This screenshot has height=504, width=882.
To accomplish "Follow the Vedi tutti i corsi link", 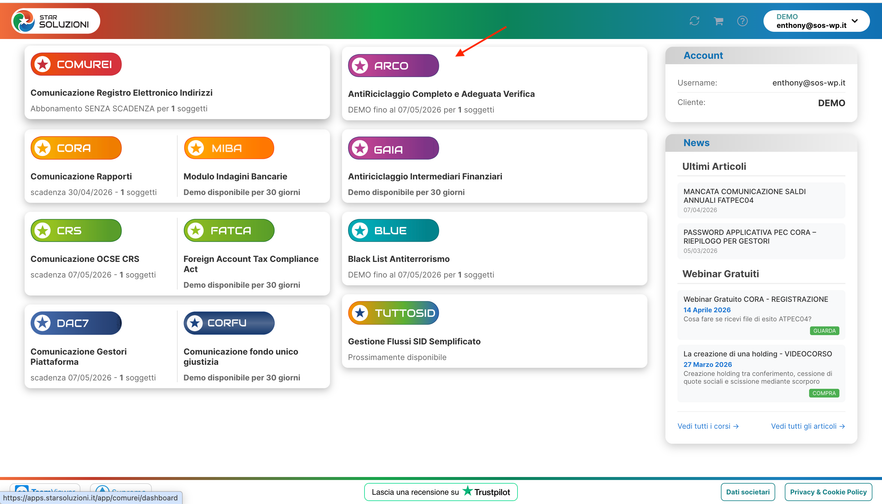I will [x=708, y=426].
